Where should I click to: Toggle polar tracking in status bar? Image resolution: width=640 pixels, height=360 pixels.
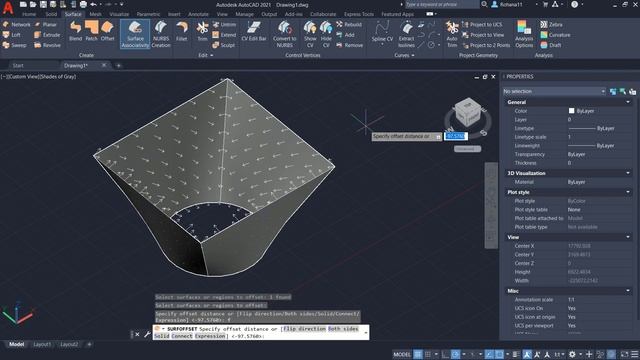(456, 354)
